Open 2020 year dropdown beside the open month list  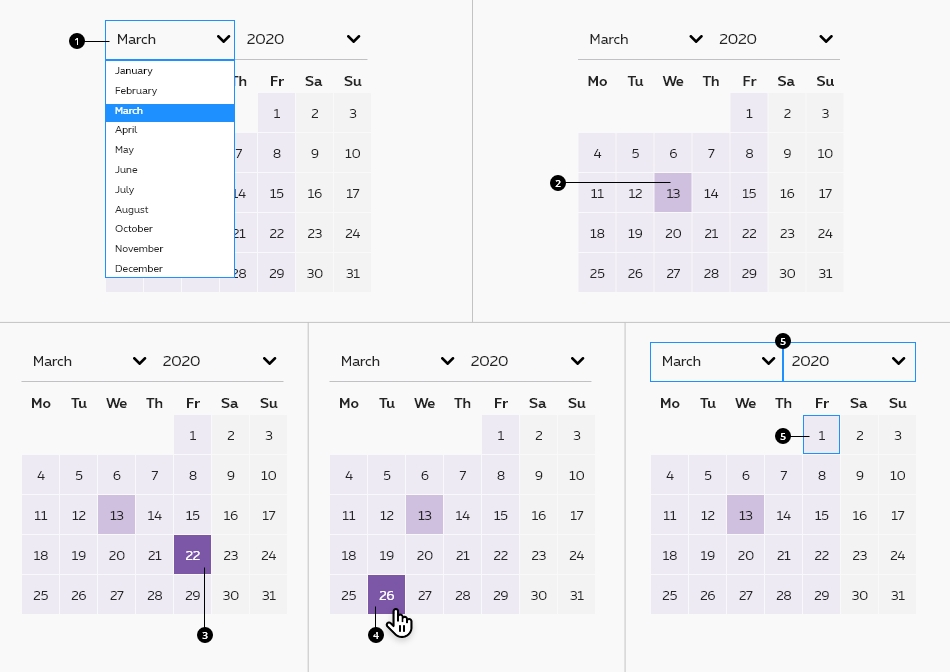(x=303, y=39)
